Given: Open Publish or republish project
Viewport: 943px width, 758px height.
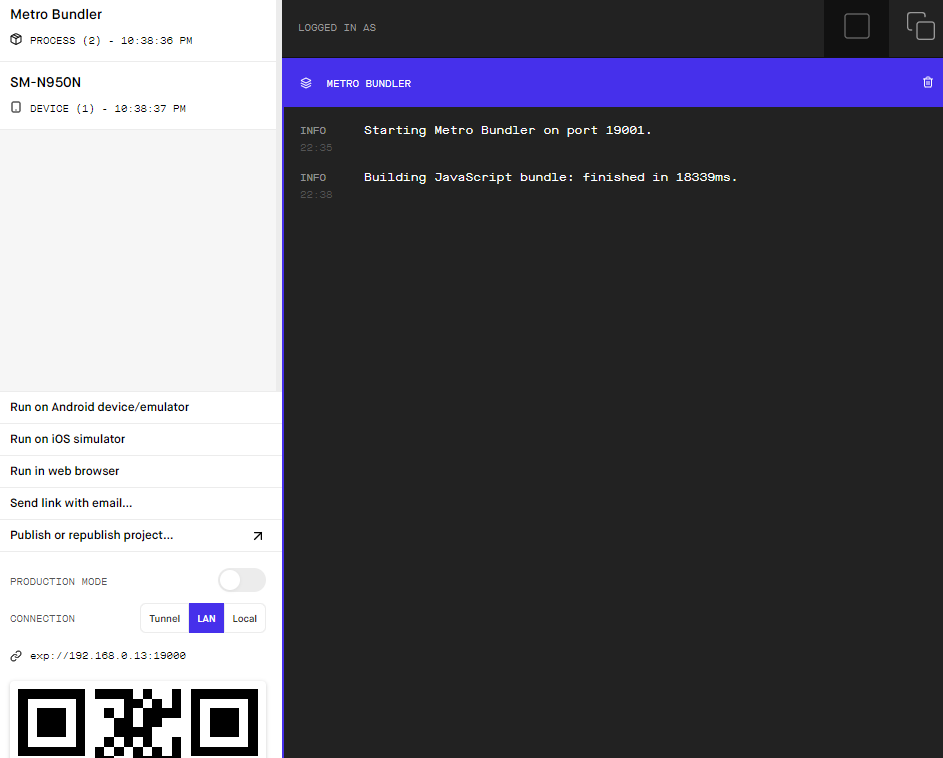Looking at the screenshot, I should (141, 535).
